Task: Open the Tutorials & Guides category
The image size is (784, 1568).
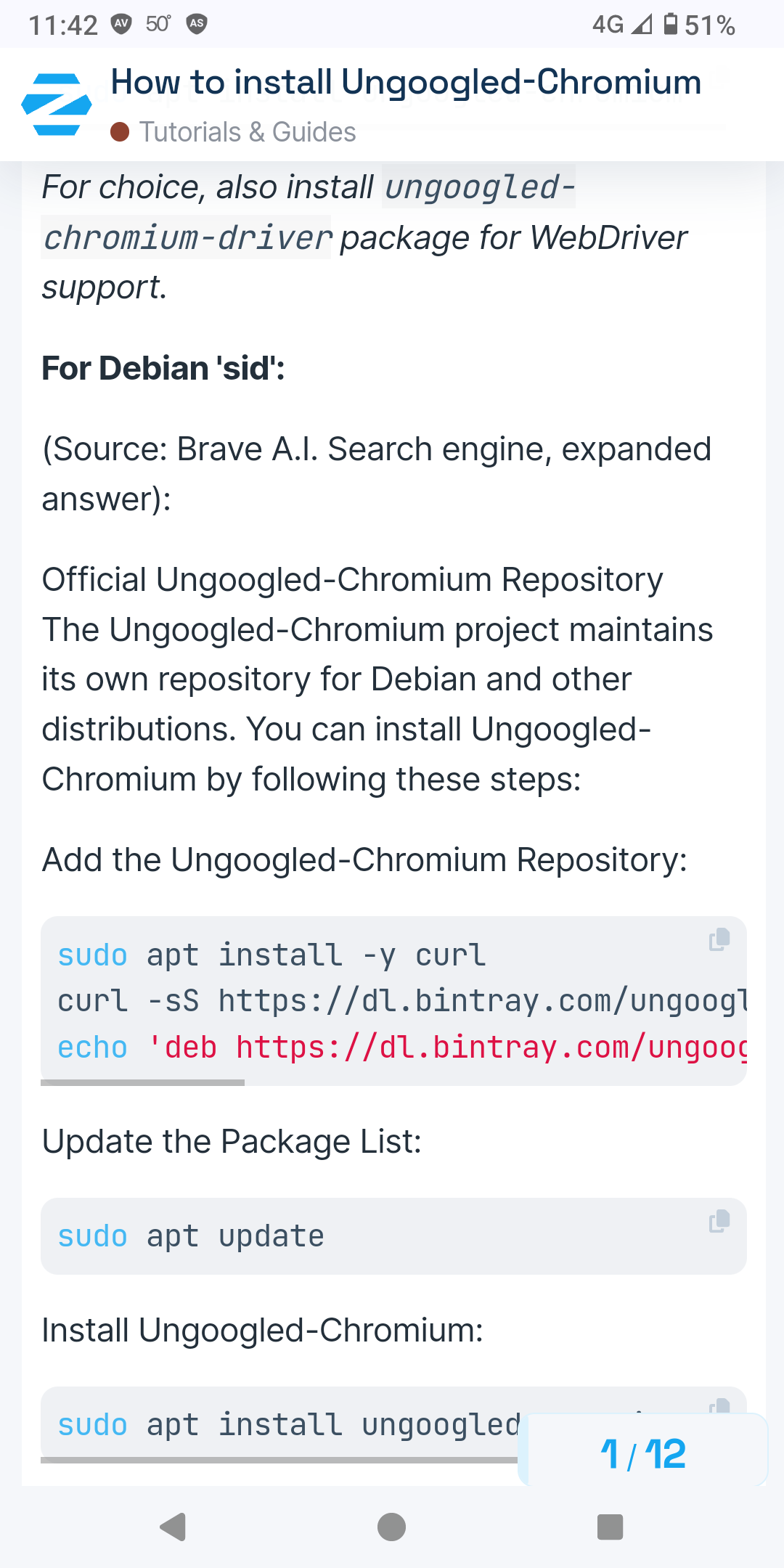Action: coord(248,132)
